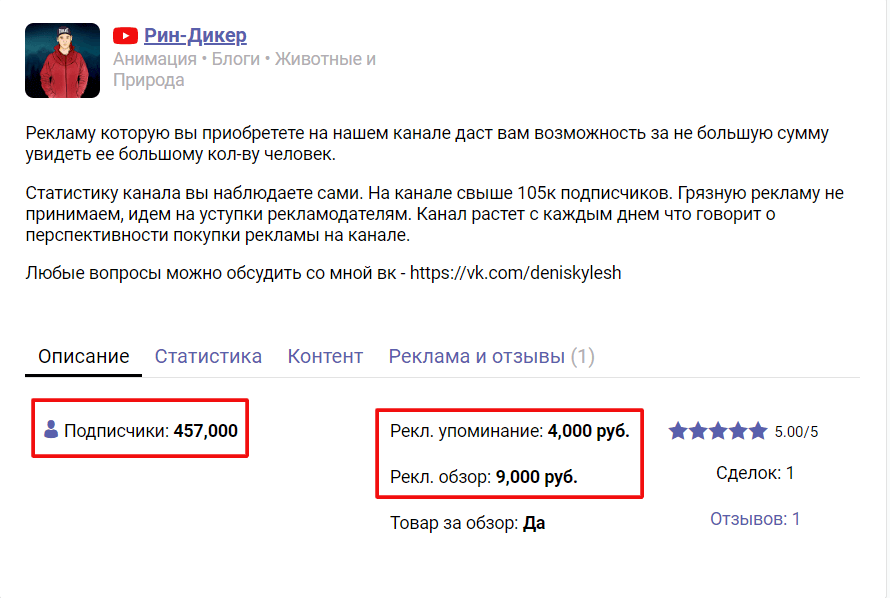The width and height of the screenshot is (890, 598).
Task: Click the 457,000 subscriber count
Action: click(x=206, y=431)
